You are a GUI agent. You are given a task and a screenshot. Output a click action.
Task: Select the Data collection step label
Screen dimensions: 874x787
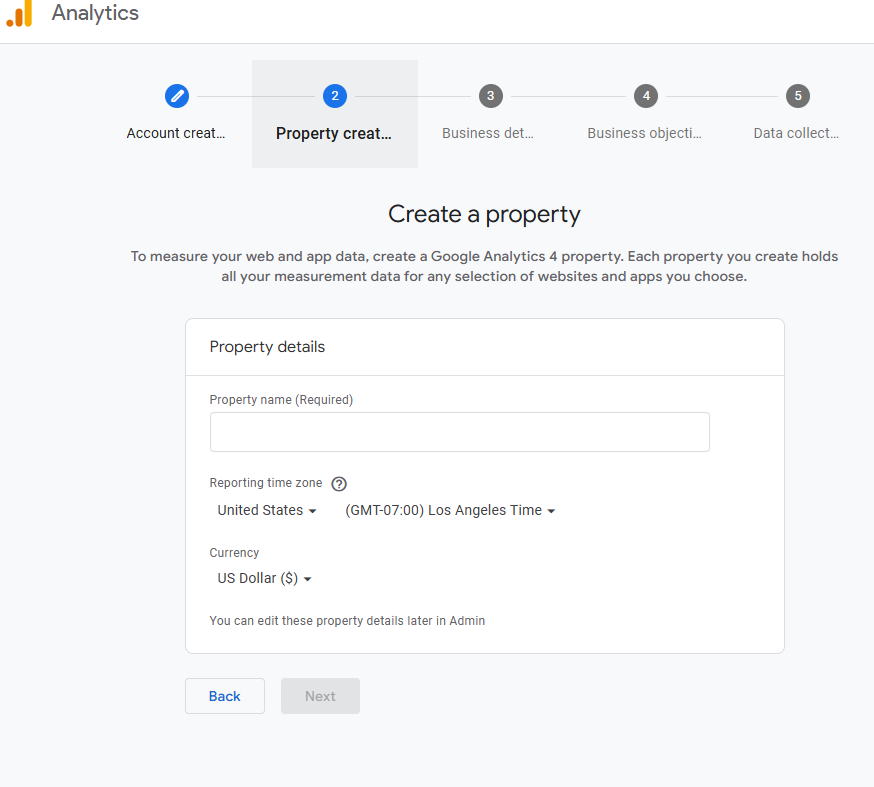tap(796, 133)
